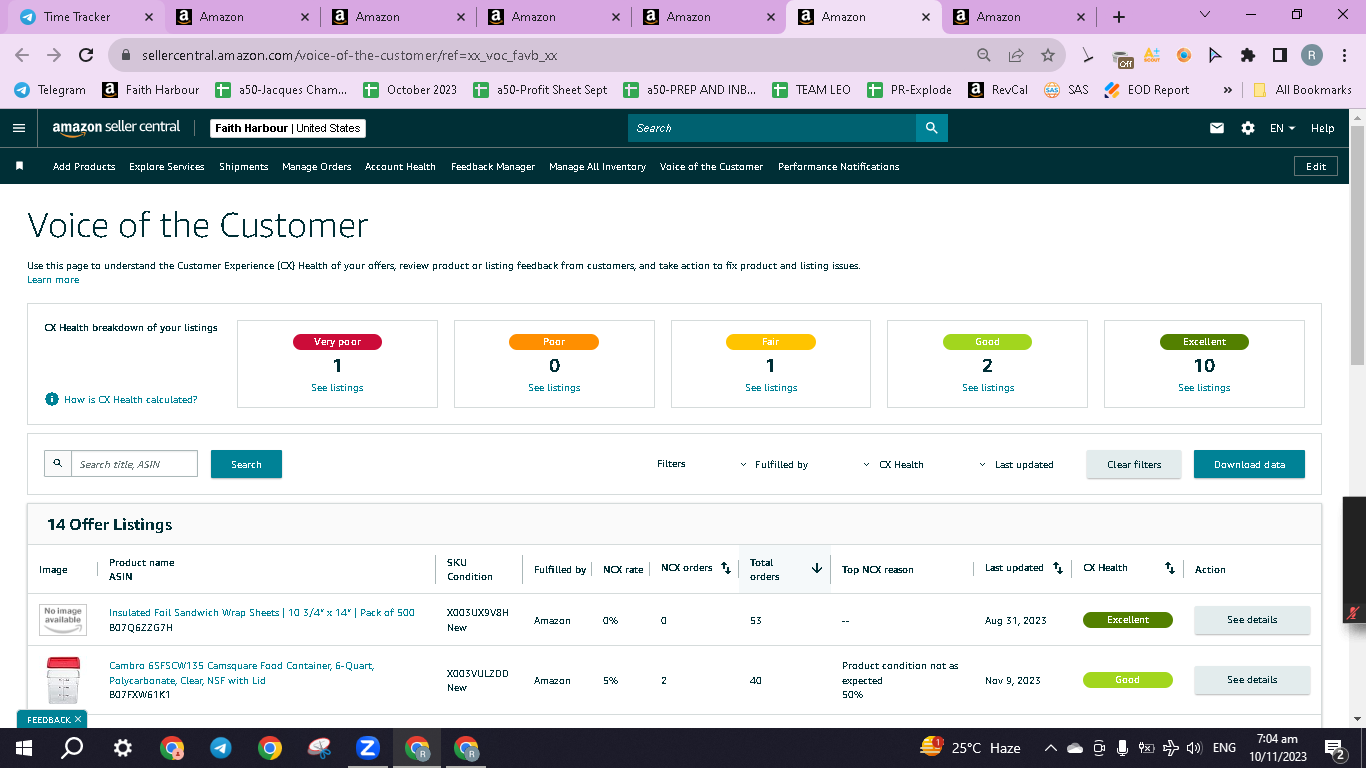The width and height of the screenshot is (1366, 768).
Task: Open the Chrome three-dot menu
Action: pos(1343,56)
